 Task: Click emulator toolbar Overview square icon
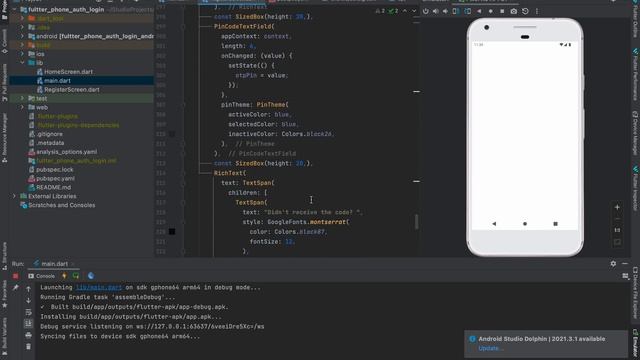[x=502, y=11]
